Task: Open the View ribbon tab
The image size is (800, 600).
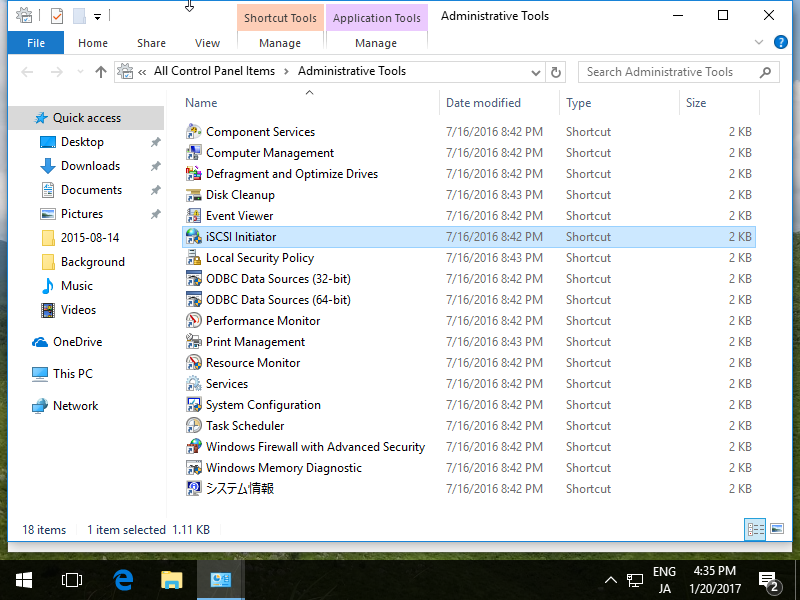Action: [x=207, y=43]
